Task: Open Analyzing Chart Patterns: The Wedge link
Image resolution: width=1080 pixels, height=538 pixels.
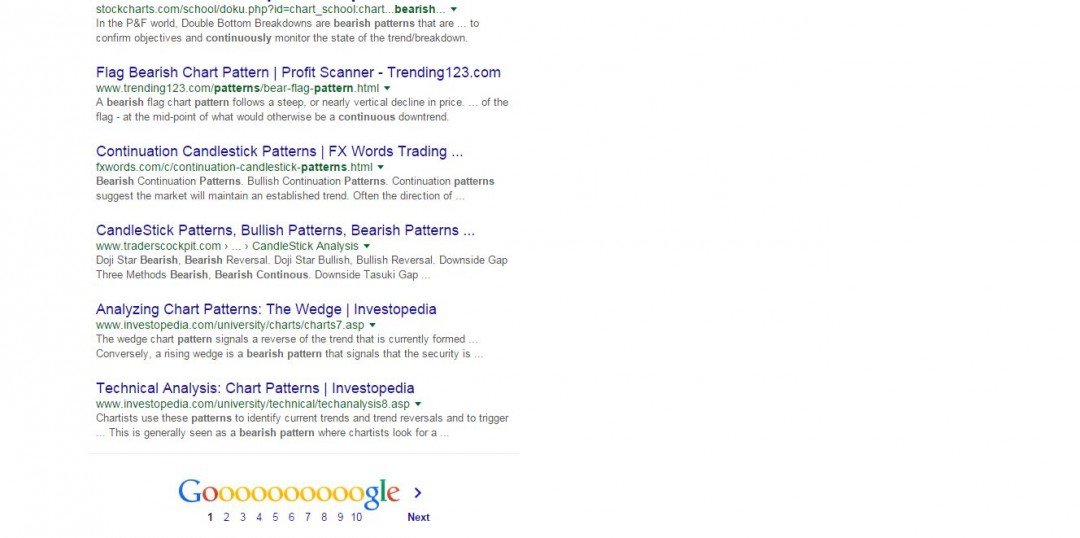Action: [x=266, y=309]
